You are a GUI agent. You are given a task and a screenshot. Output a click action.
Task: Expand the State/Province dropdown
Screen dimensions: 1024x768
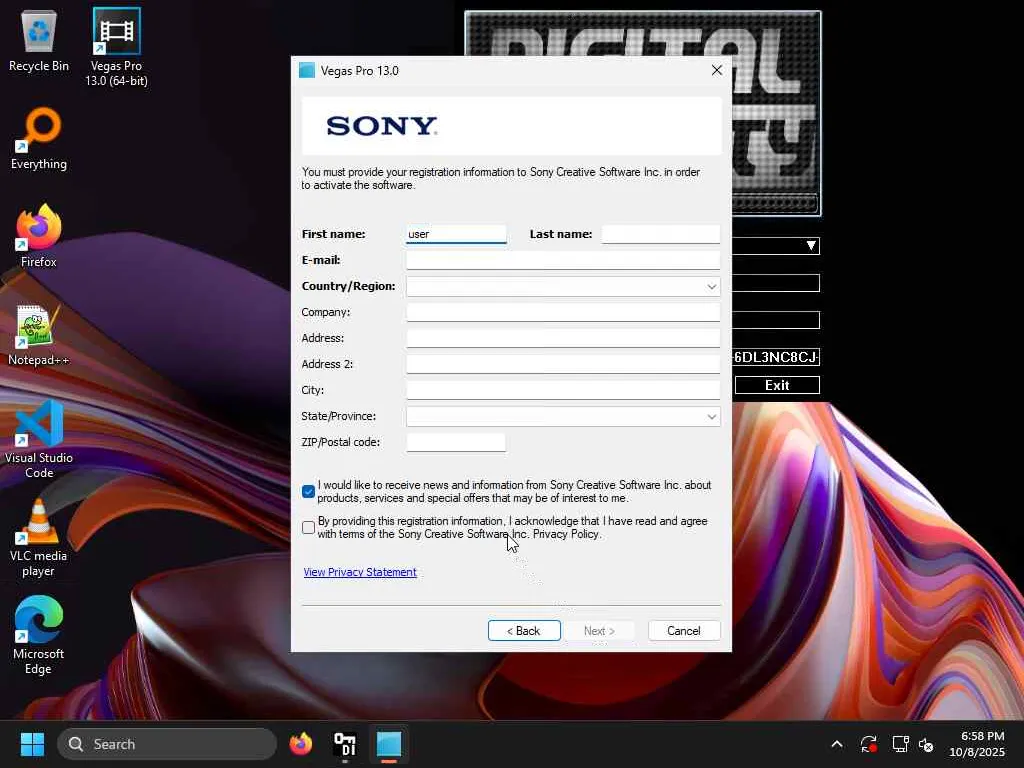point(711,416)
